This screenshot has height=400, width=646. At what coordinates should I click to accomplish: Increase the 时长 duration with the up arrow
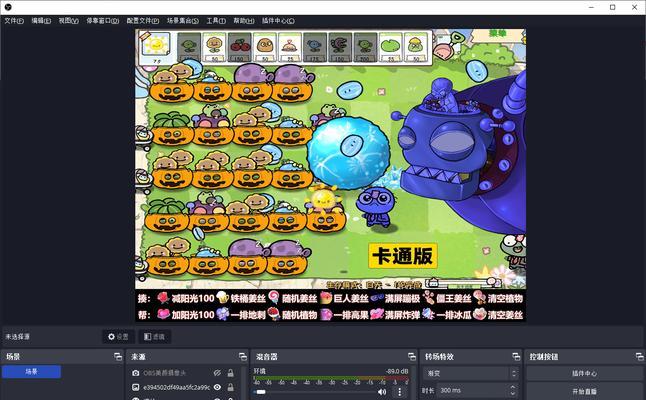[513, 387]
